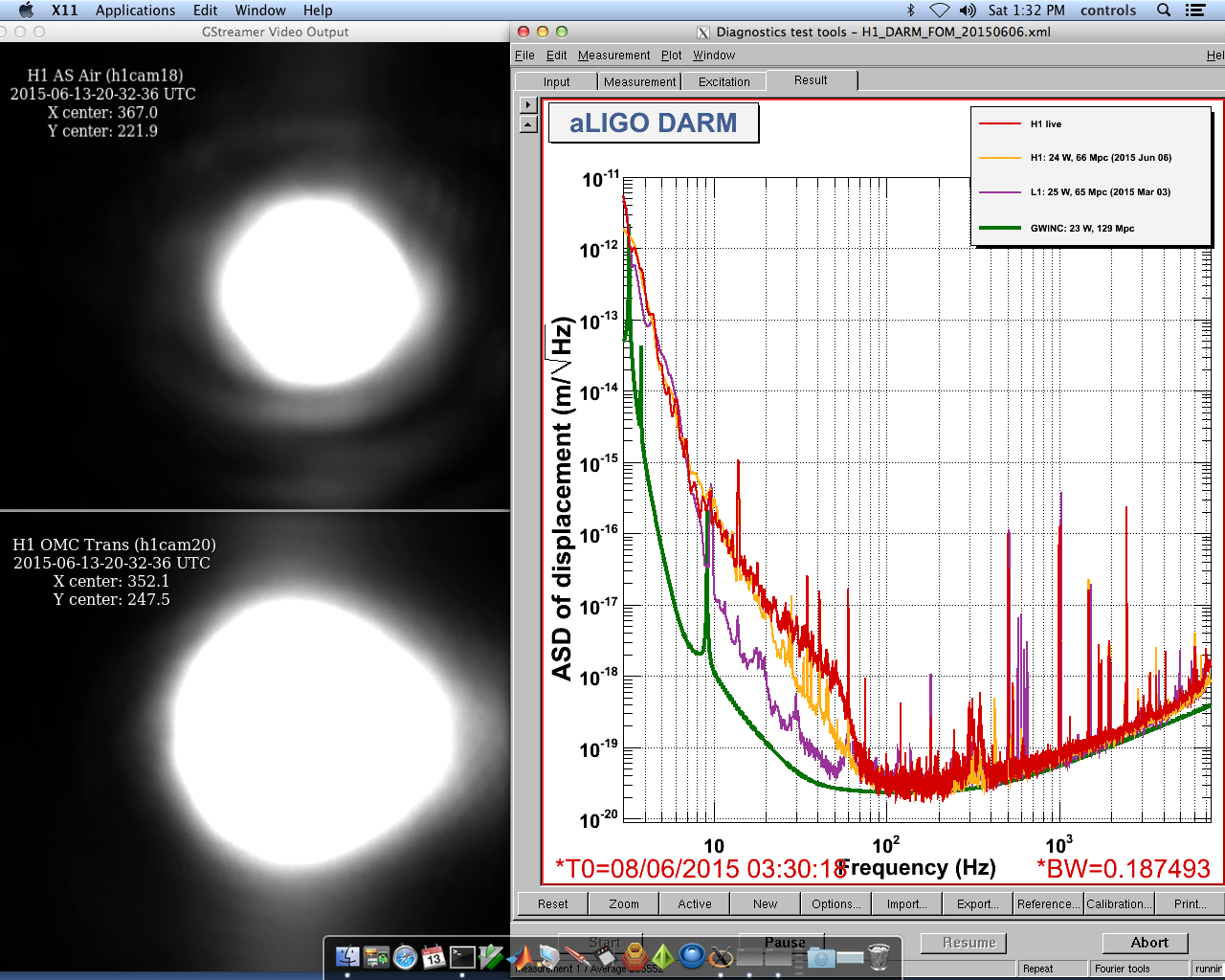Click the Sat 1:32 PM clock

coord(1026,11)
